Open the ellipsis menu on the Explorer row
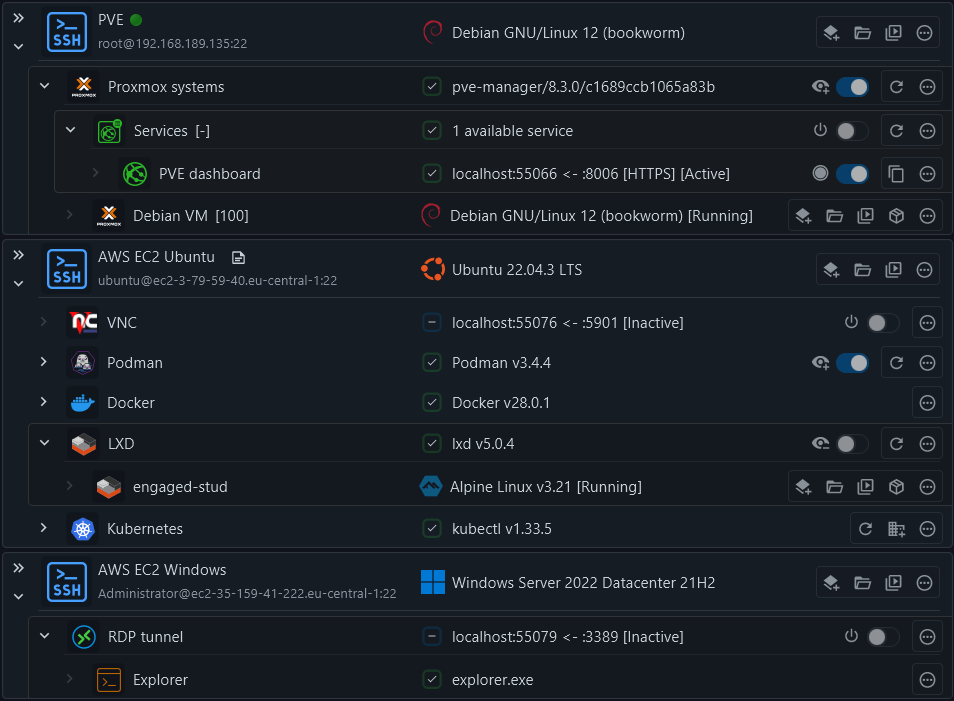954x701 pixels. click(x=927, y=679)
